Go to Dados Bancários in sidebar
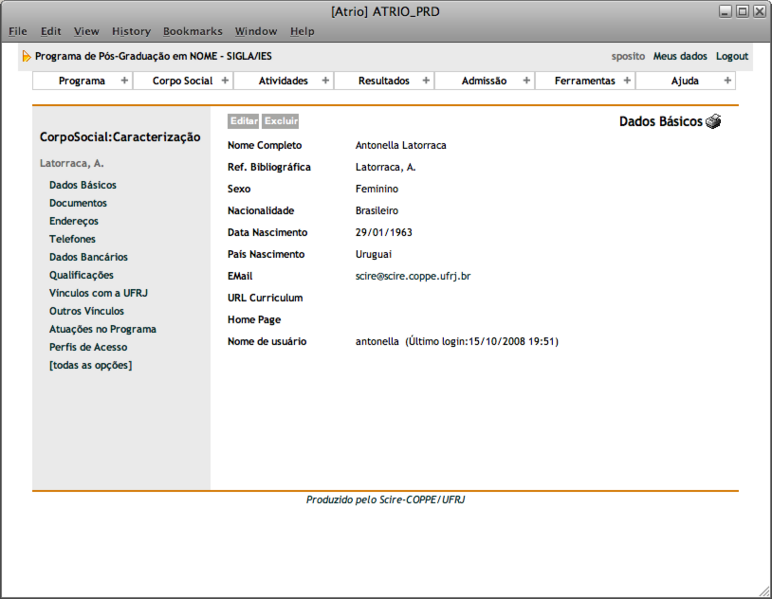The image size is (772, 599). tap(89, 257)
